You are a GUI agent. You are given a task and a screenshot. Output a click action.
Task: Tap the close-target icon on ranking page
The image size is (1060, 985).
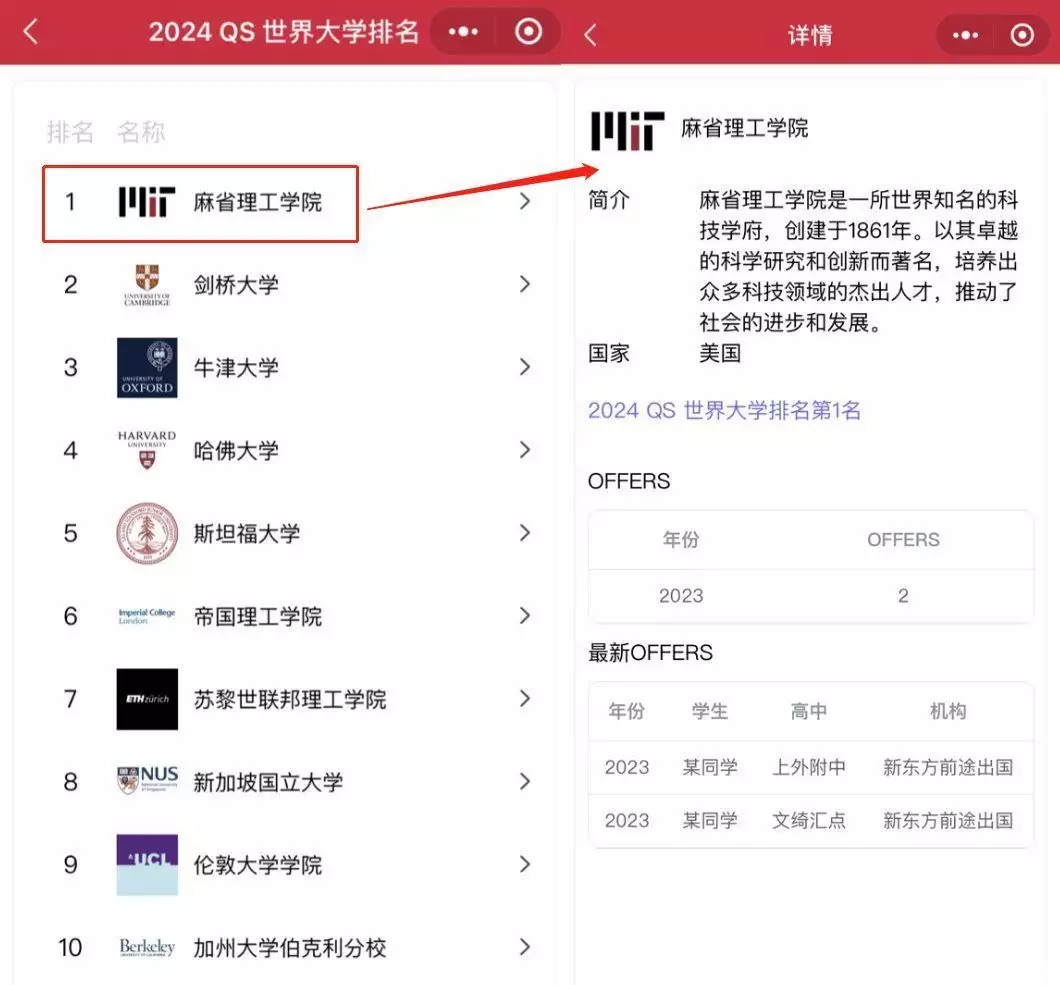(528, 31)
